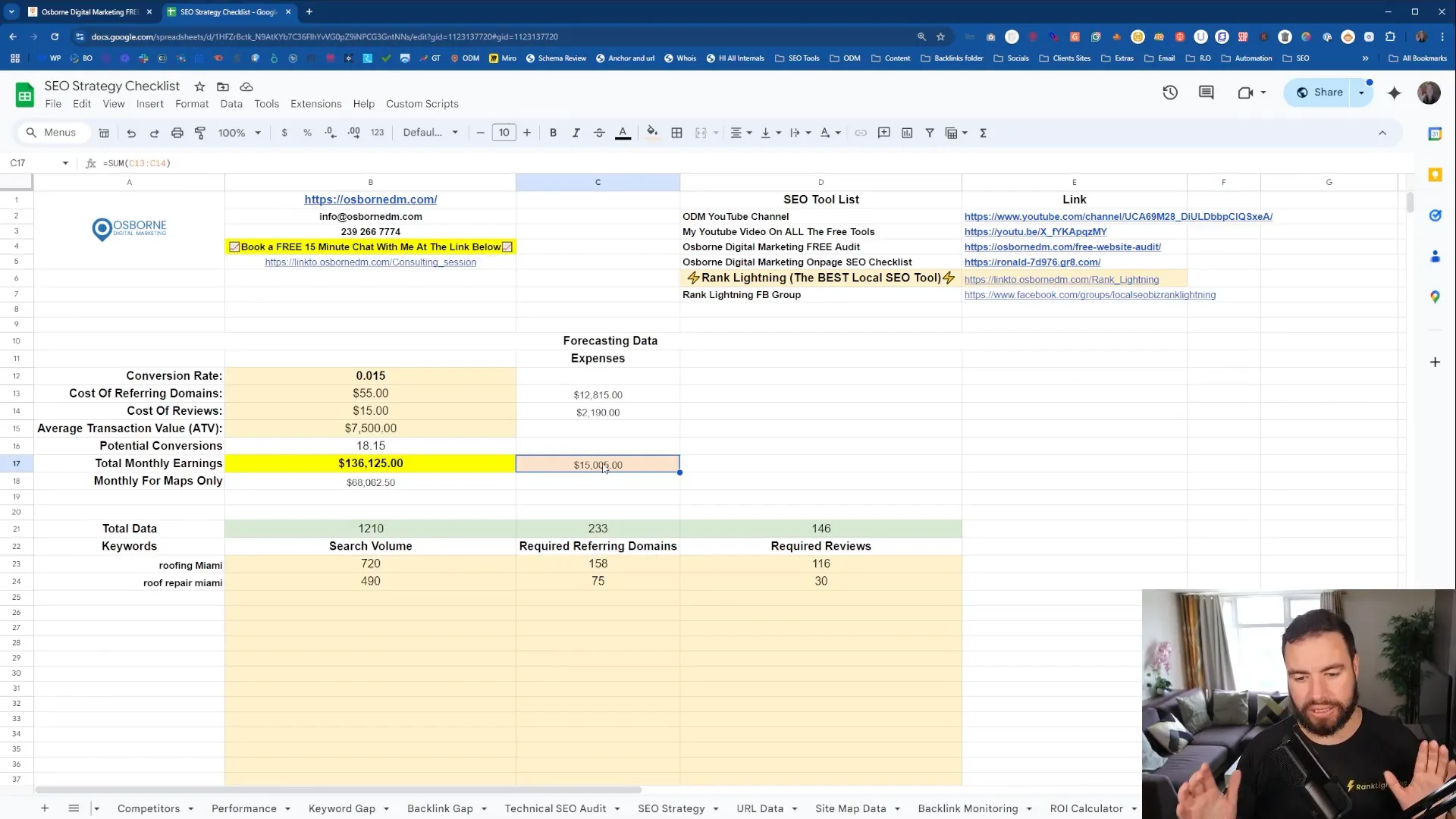This screenshot has width=1456, height=819.
Task: Open the functions sigma icon
Action: click(983, 133)
